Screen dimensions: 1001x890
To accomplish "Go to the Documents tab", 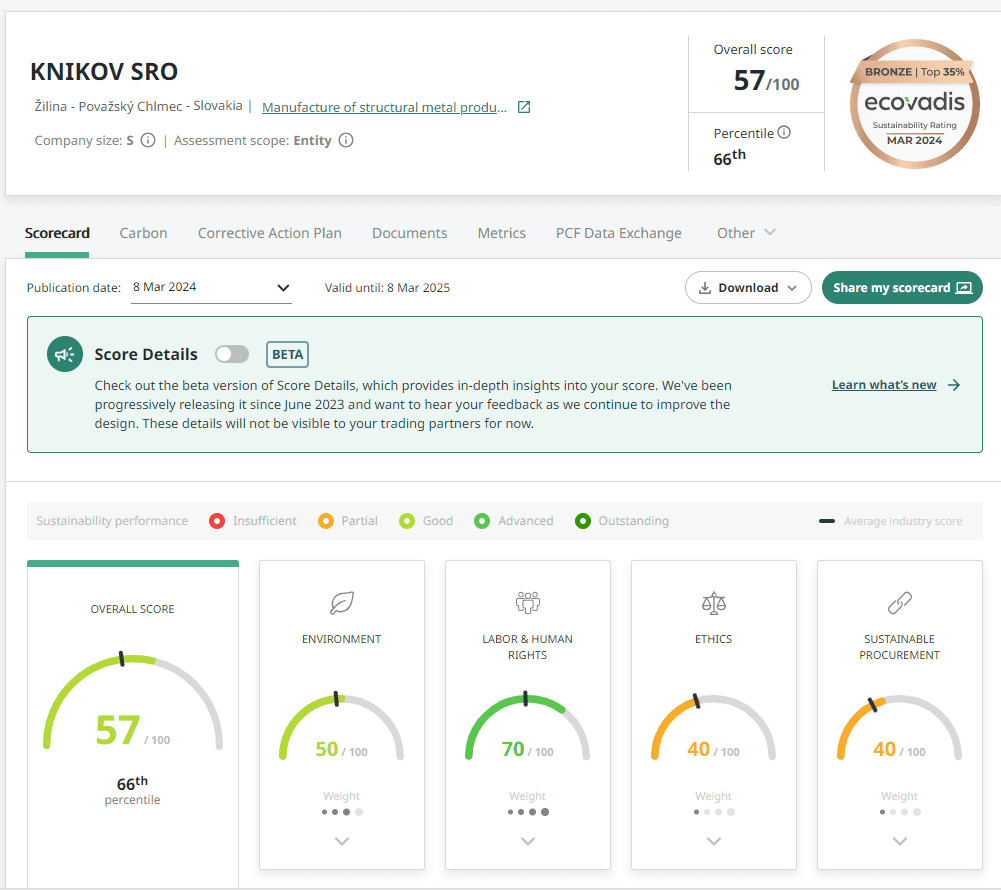I will [409, 233].
